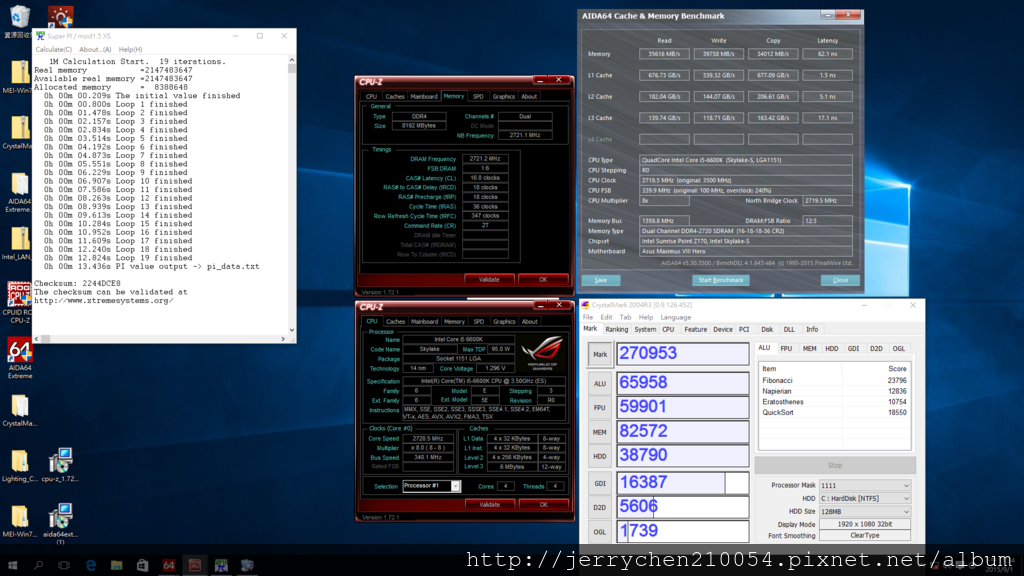1024x576 pixels.
Task: Switch to CPU-Z via its taskbar icon
Action: pyautogui.click(x=195, y=565)
